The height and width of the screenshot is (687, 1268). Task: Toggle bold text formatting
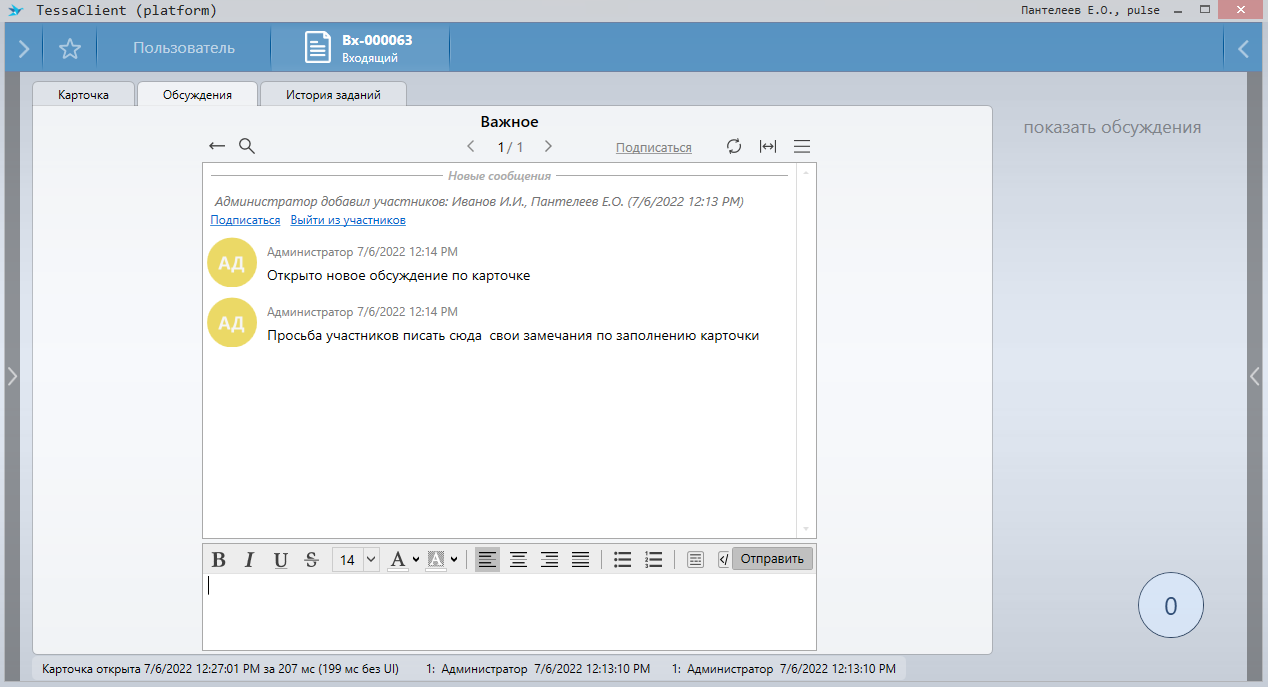tap(219, 560)
